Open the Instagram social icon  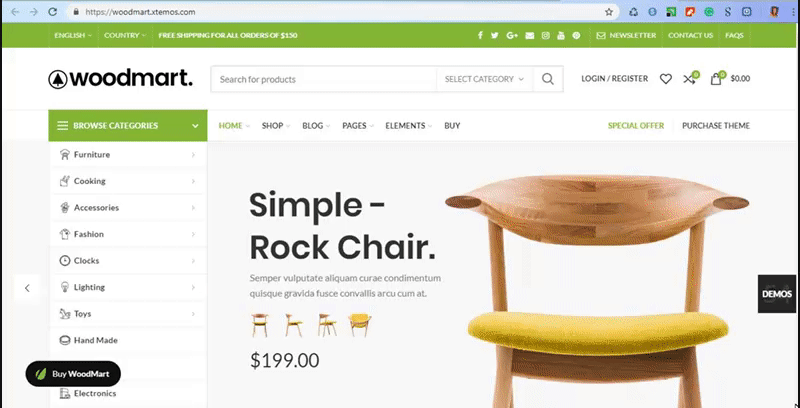pos(545,35)
